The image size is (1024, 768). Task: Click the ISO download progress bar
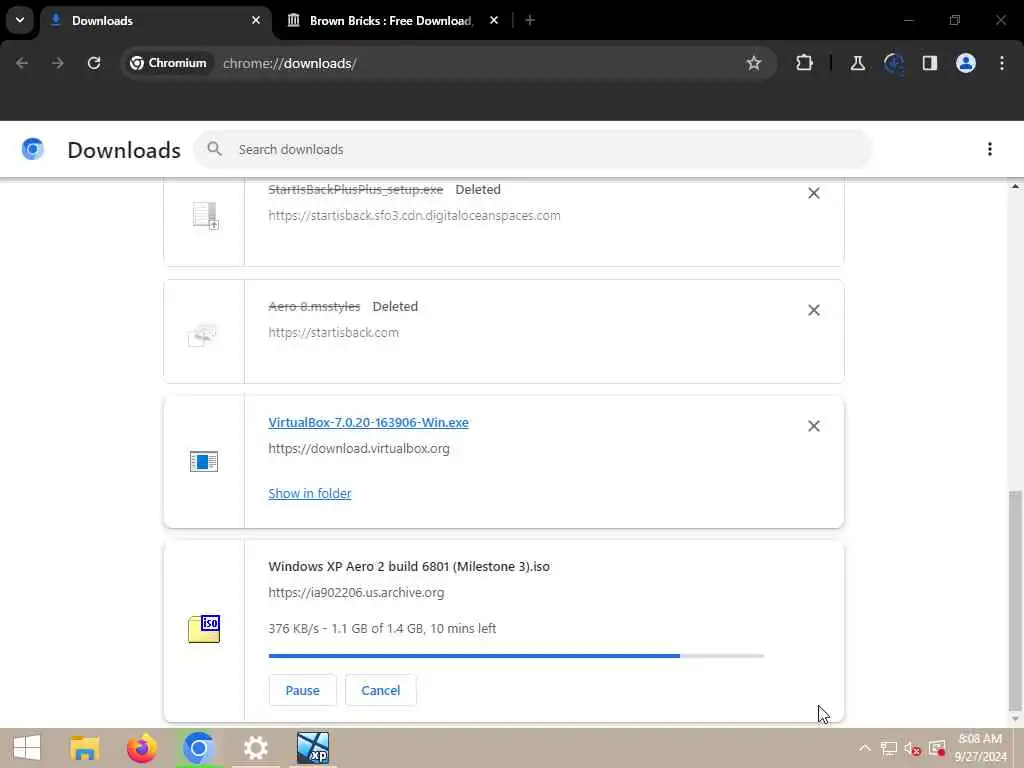[x=516, y=656]
